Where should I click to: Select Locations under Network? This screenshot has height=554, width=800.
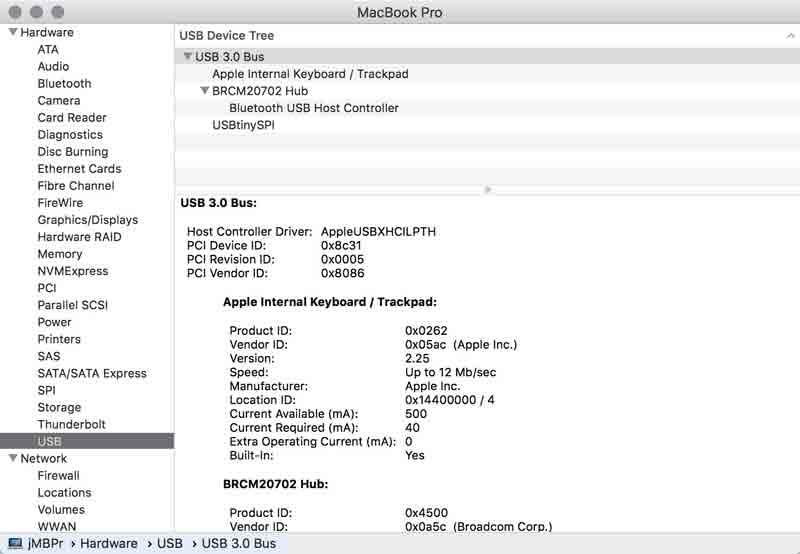pyautogui.click(x=64, y=493)
